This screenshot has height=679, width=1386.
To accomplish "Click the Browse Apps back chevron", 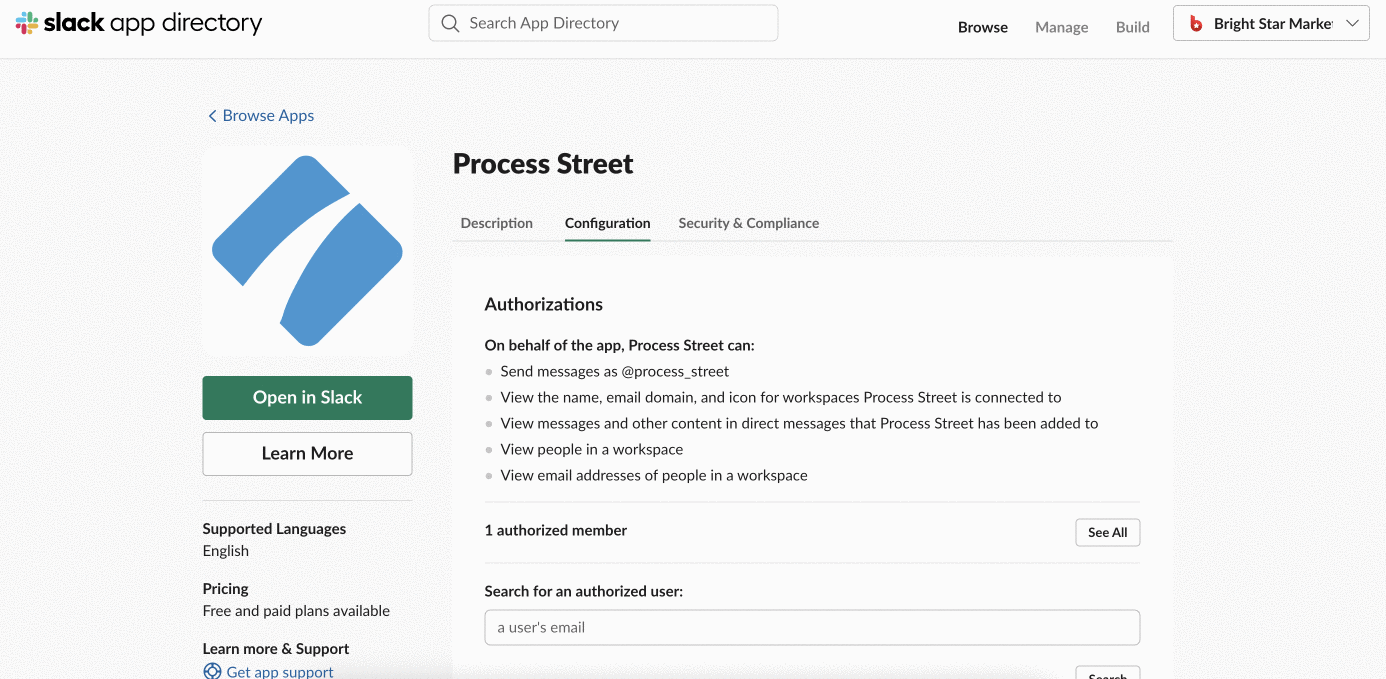I will [x=212, y=116].
